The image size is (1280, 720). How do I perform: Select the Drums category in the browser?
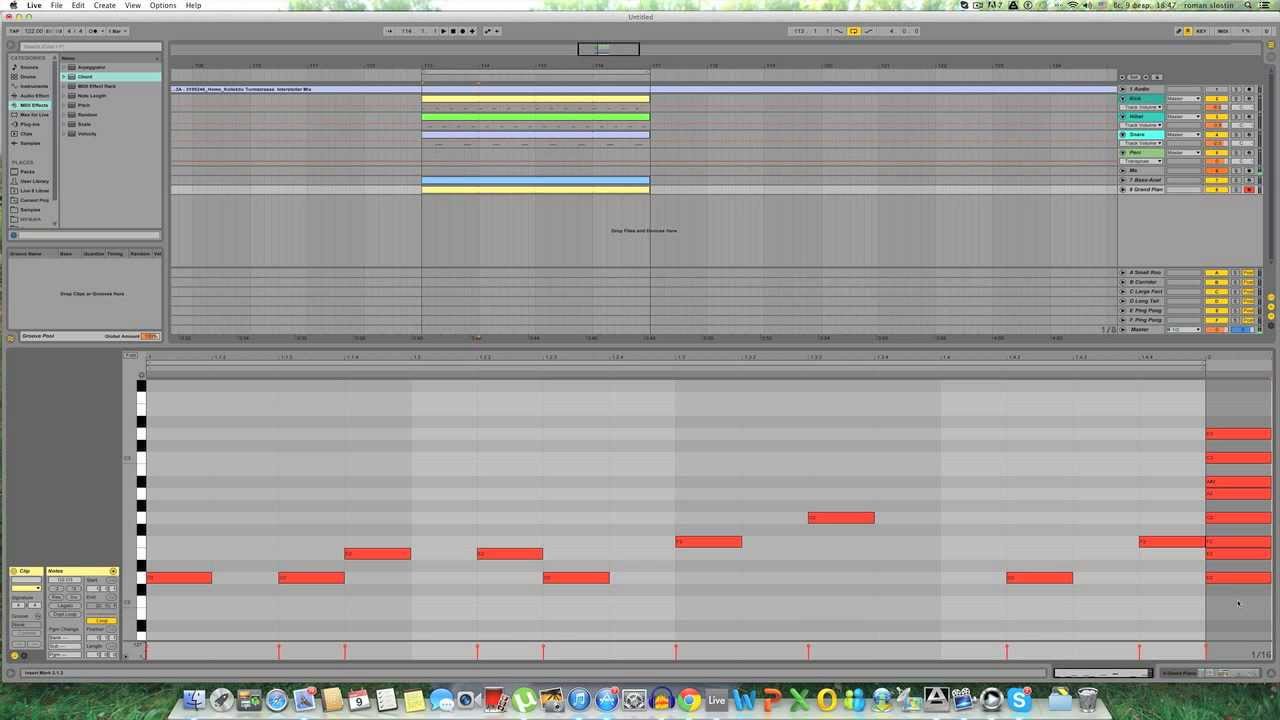point(29,76)
